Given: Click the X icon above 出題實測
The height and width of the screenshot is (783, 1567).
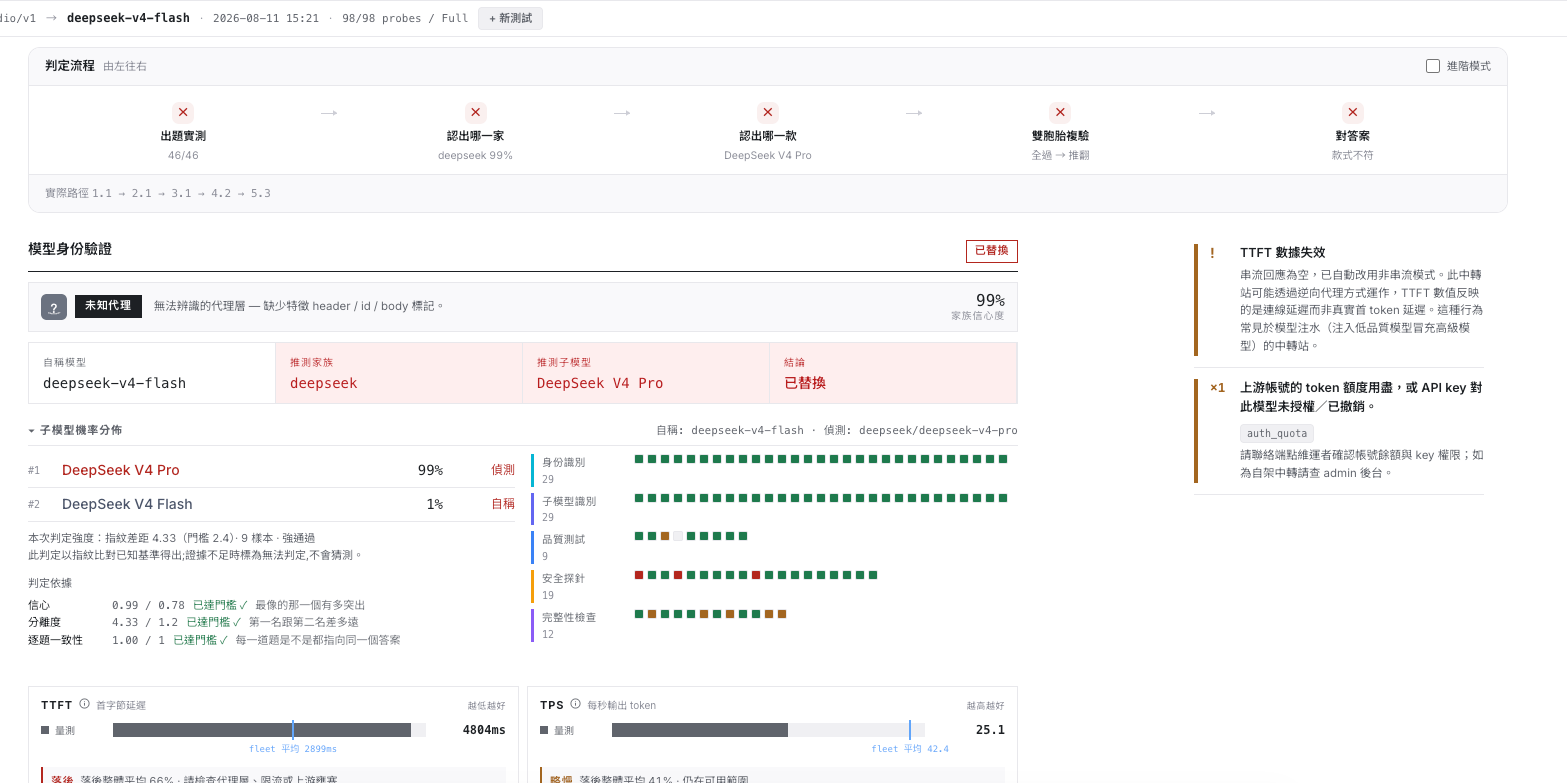Looking at the screenshot, I should pos(183,113).
